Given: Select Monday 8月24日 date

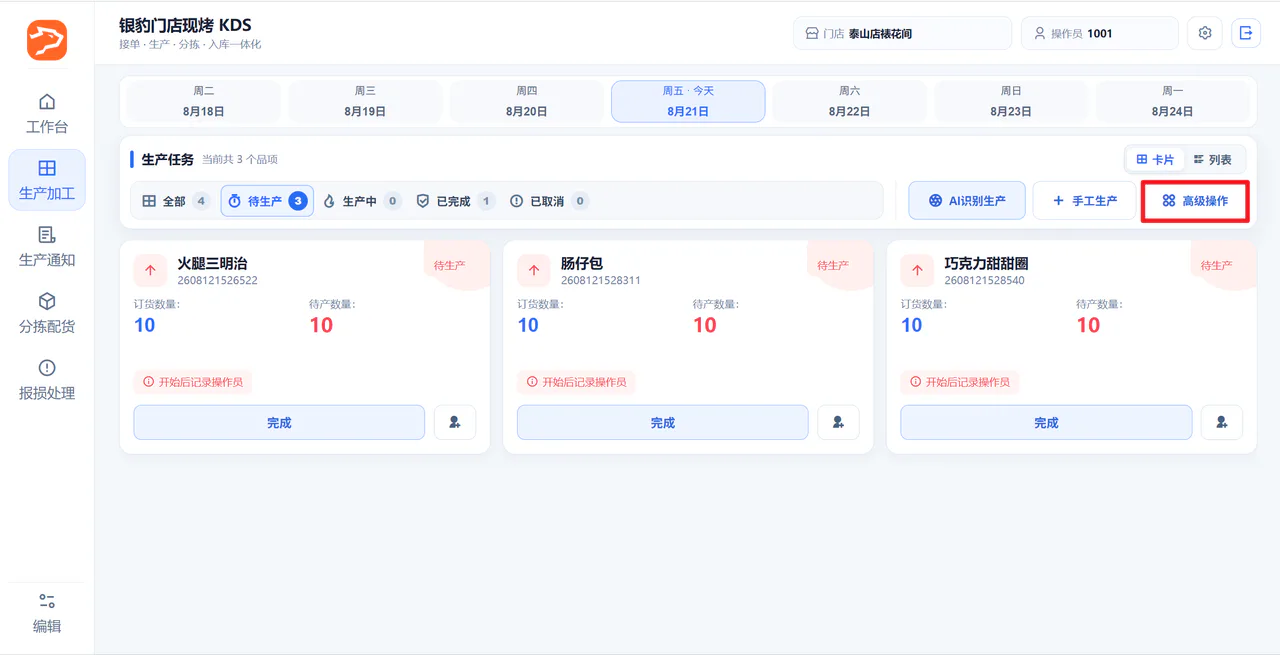Looking at the screenshot, I should tap(1173, 101).
